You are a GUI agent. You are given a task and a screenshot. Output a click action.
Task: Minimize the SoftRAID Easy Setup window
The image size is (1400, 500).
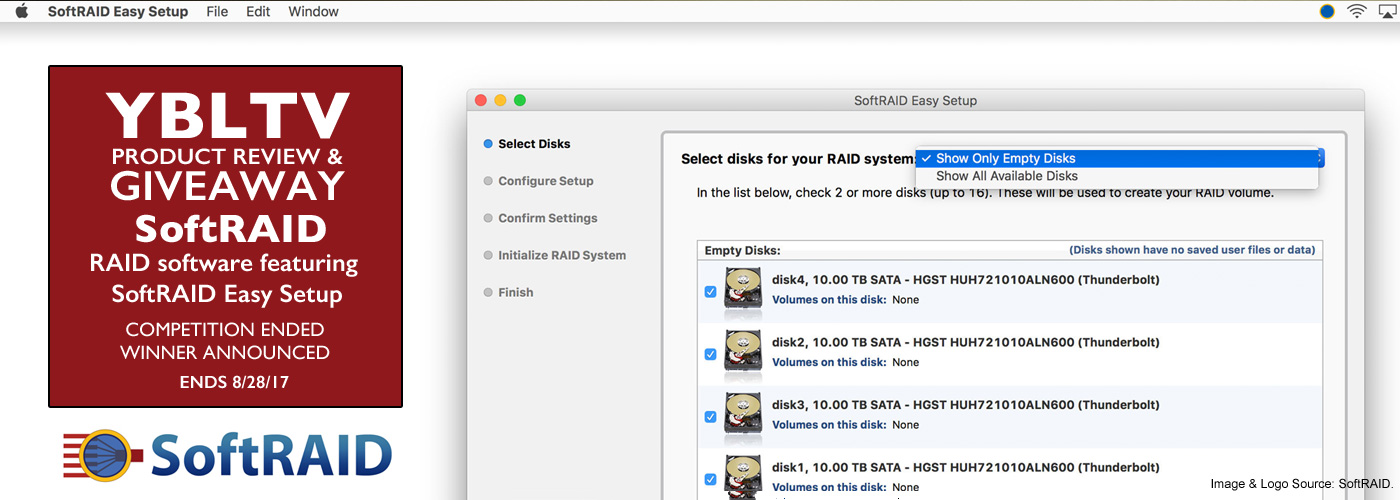coord(500,100)
